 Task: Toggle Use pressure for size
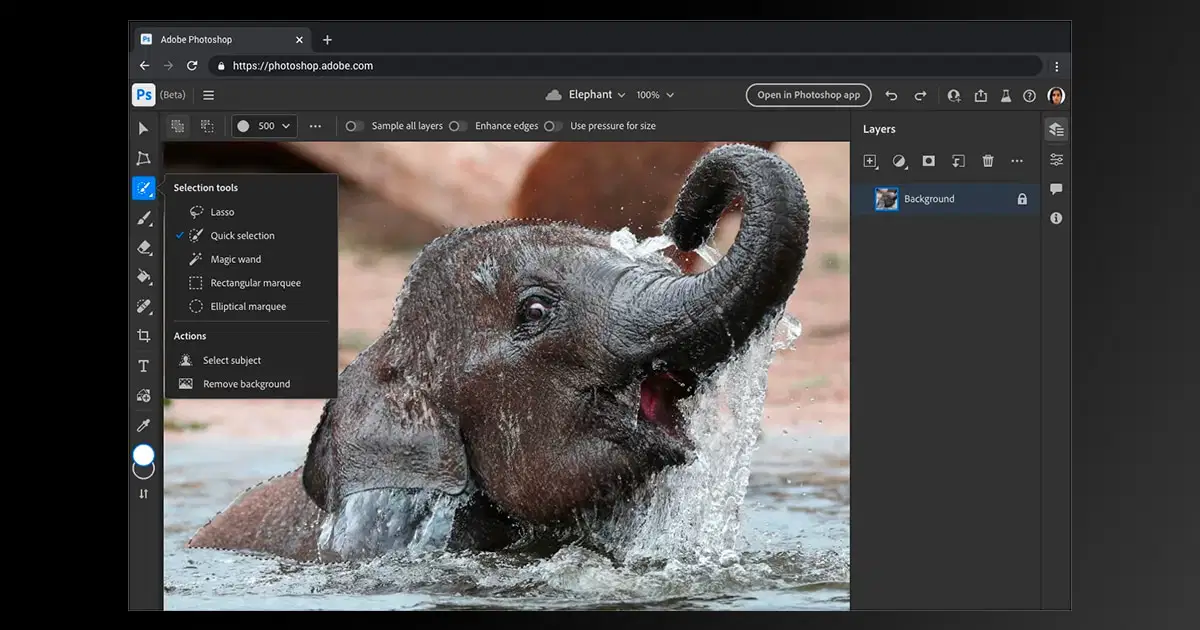(553, 126)
